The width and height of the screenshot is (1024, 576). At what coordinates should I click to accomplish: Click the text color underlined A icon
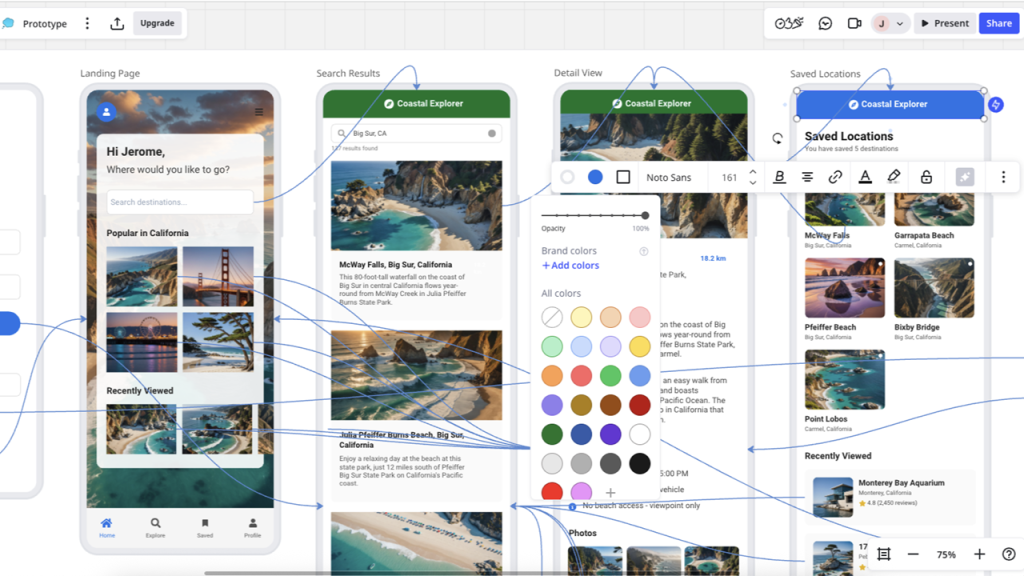pyautogui.click(x=865, y=177)
